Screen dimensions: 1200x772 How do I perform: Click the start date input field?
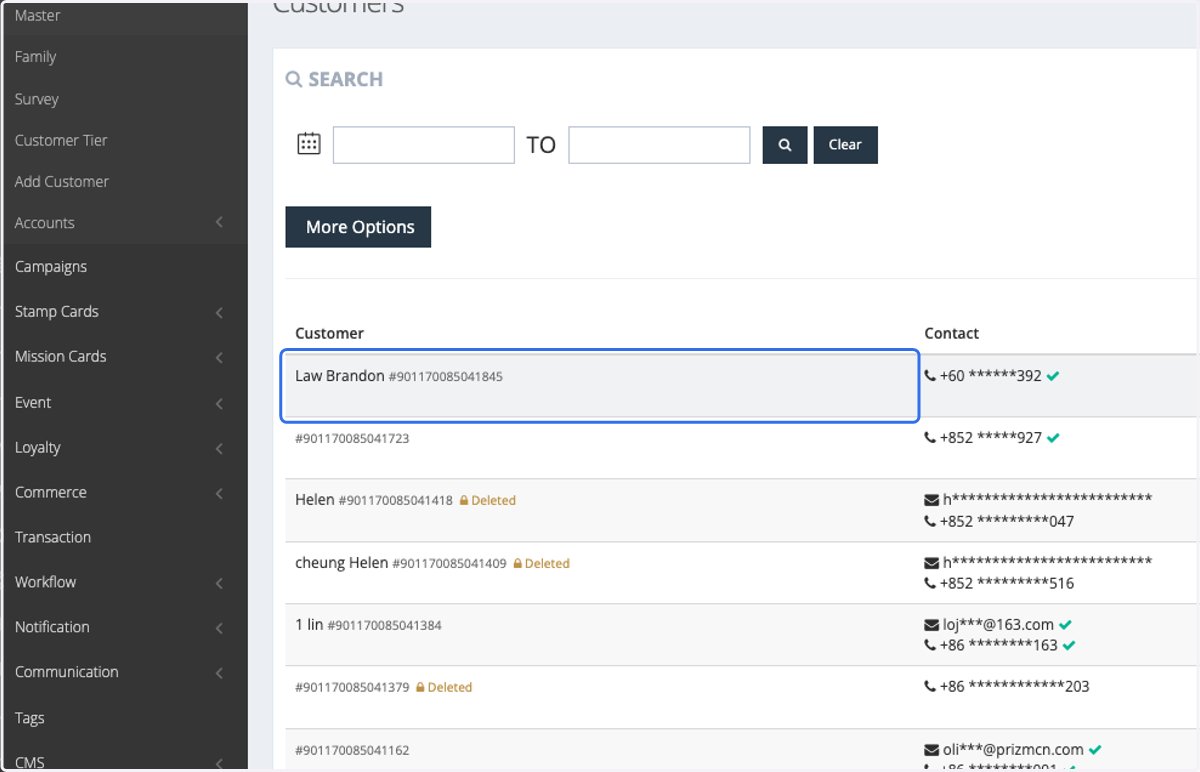click(424, 145)
